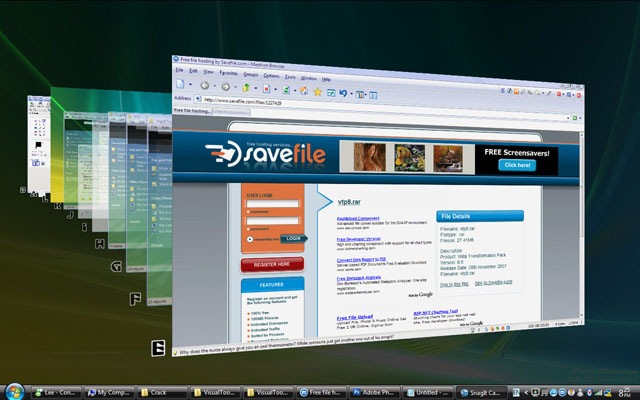This screenshot has height=400, width=640.
Task: Stop loading with the red X page icon
Action: pos(267,89)
